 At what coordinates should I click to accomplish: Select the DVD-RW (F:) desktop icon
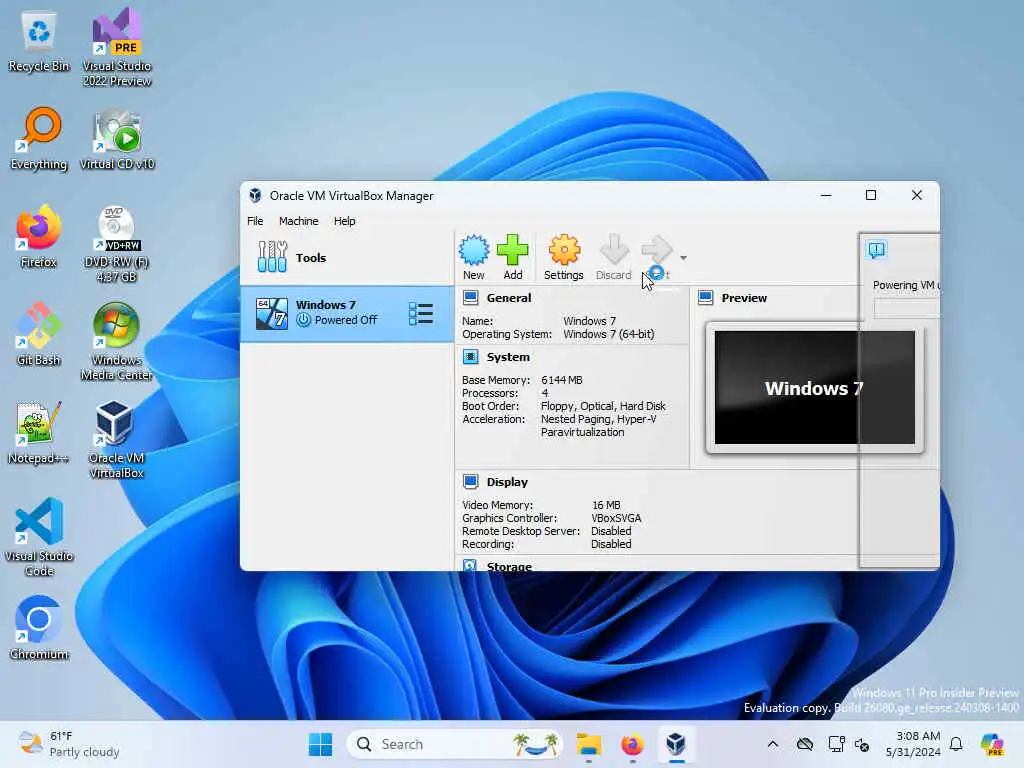(x=117, y=243)
